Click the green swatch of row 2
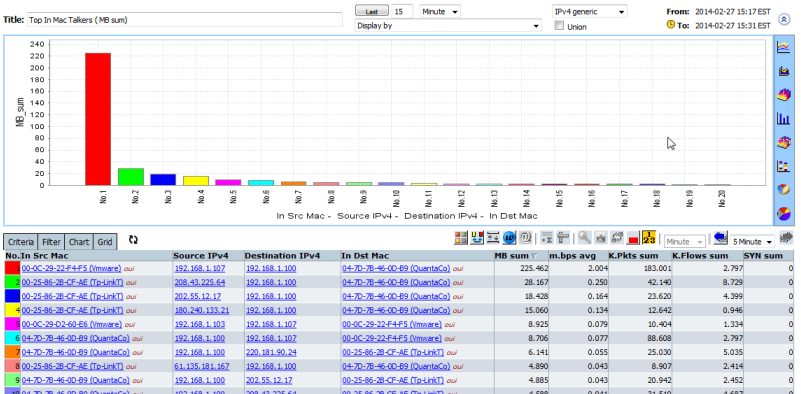Viewport: 801px width, 394px height. coord(12,282)
